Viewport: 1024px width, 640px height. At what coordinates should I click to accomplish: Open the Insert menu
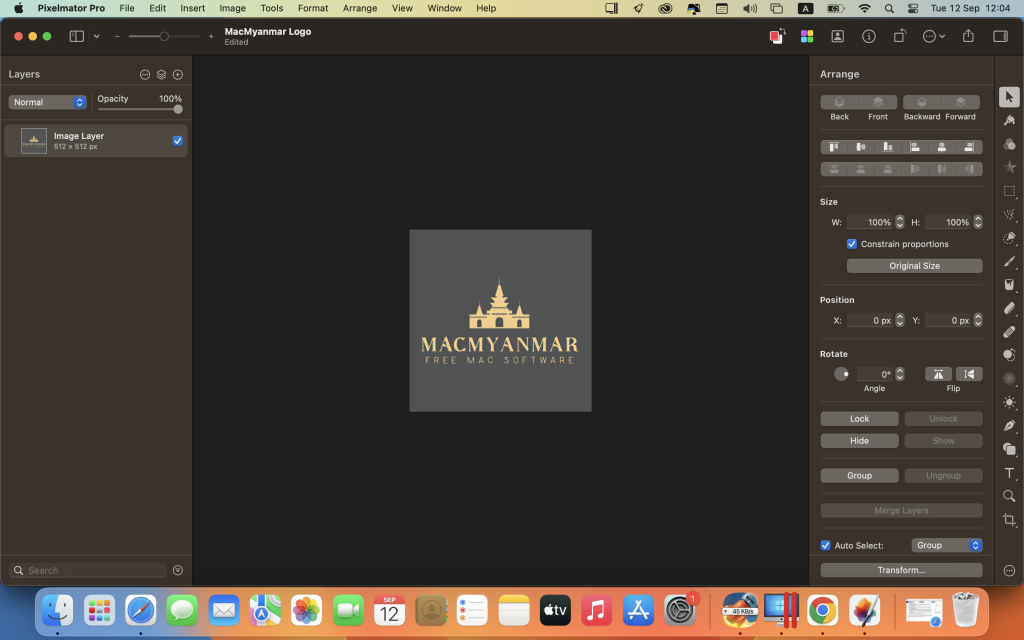coord(193,8)
